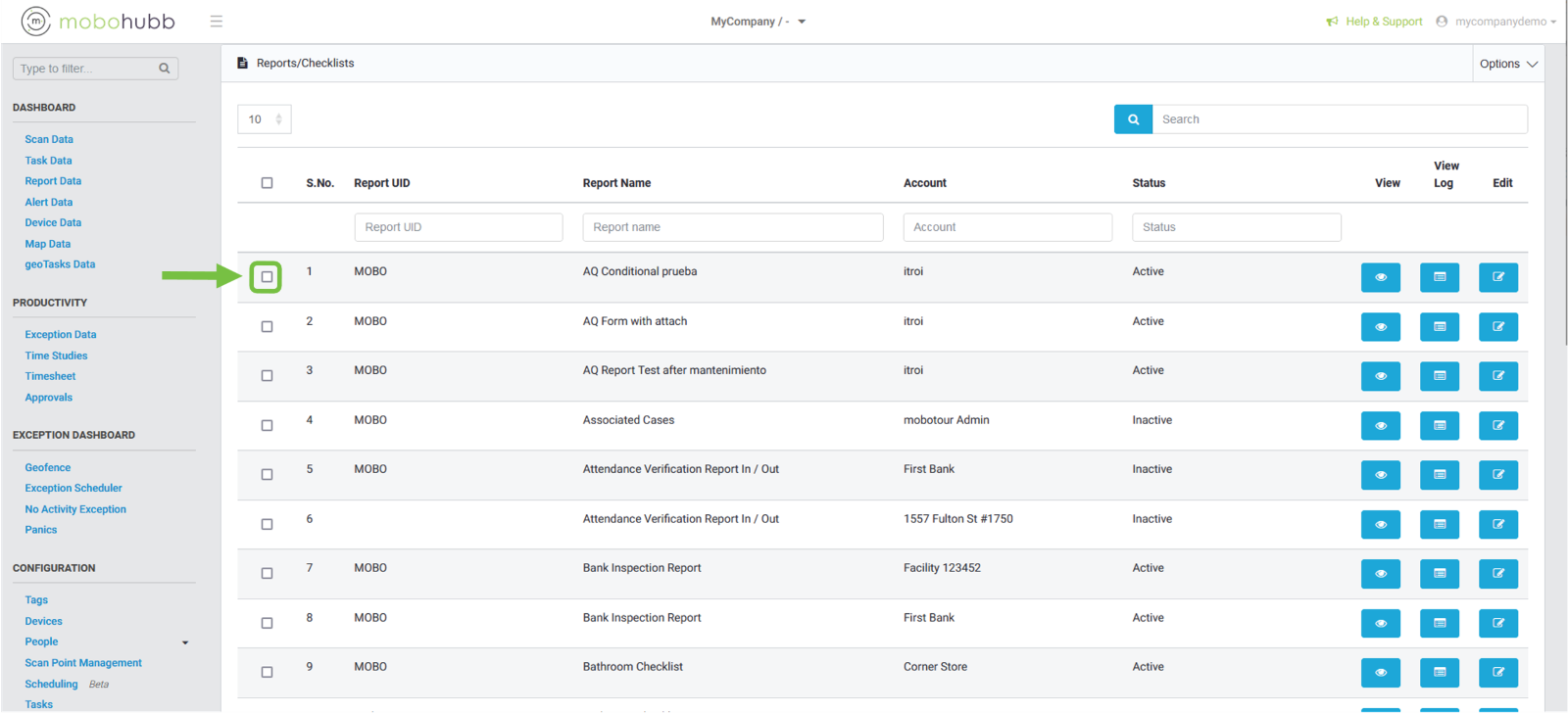The image size is (1568, 713).
Task: Edit the AQ Report Test after mantenimiento
Action: tap(1497, 376)
